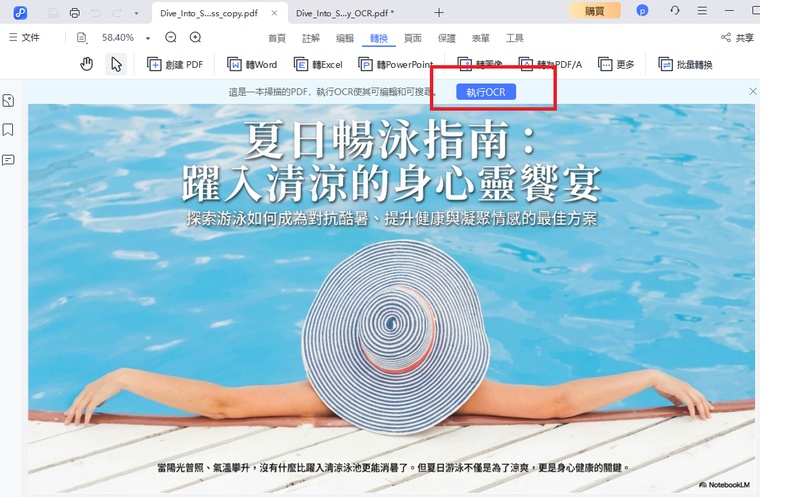Click 創建 PDF create button
The height and width of the screenshot is (497, 800).
point(175,64)
